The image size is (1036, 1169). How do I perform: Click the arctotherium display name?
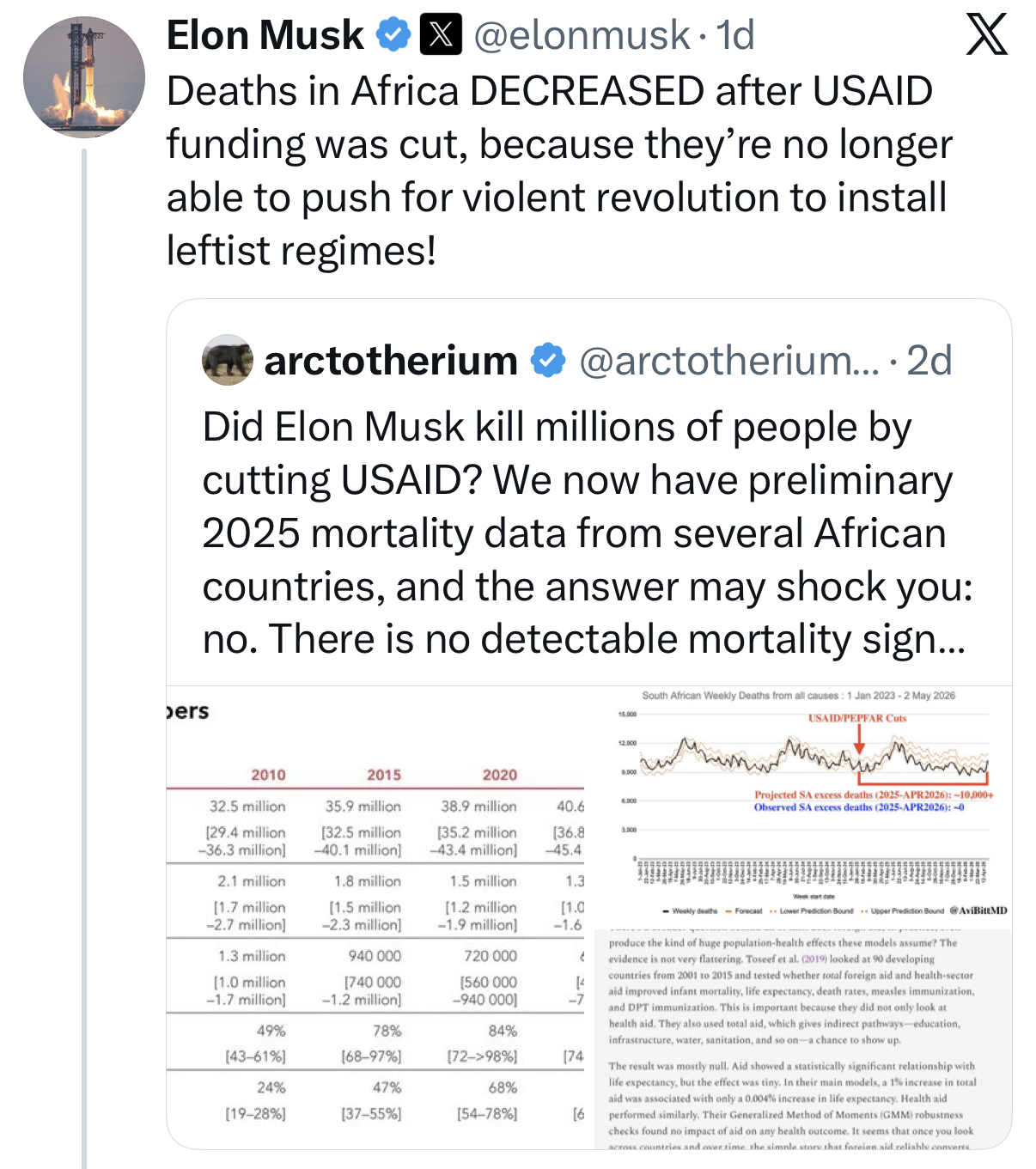[x=391, y=361]
